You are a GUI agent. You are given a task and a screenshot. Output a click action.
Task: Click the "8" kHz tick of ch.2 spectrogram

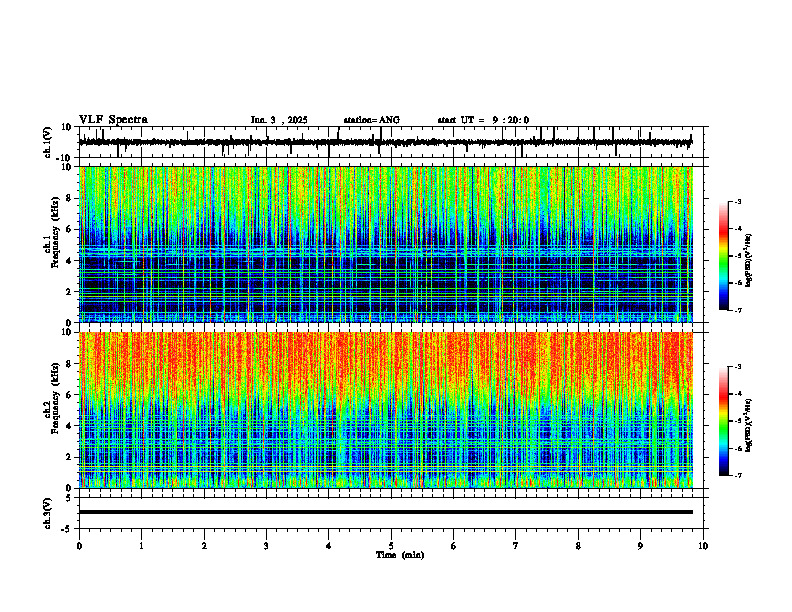click(70, 364)
